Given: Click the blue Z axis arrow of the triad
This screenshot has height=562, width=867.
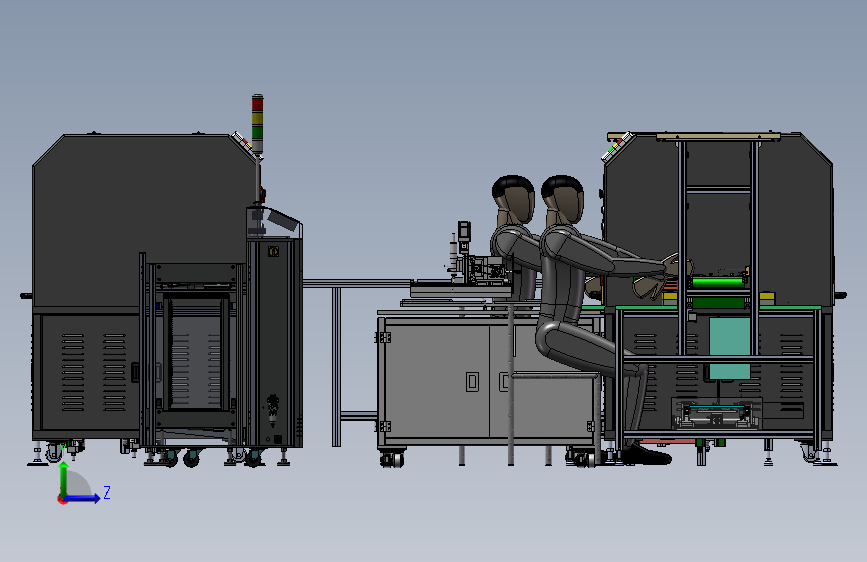Looking at the screenshot, I should (83, 498).
